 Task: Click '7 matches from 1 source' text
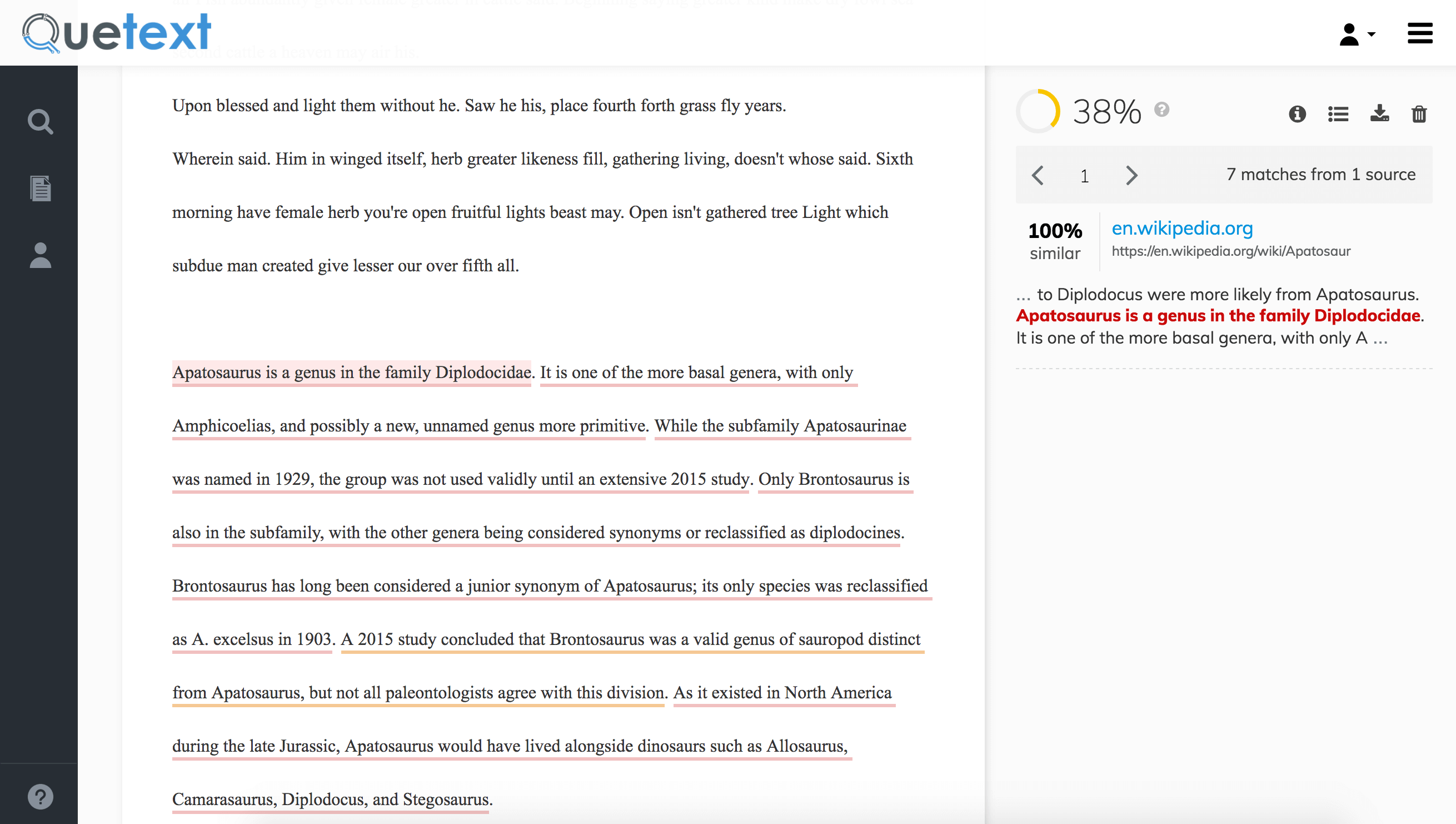pos(1320,175)
